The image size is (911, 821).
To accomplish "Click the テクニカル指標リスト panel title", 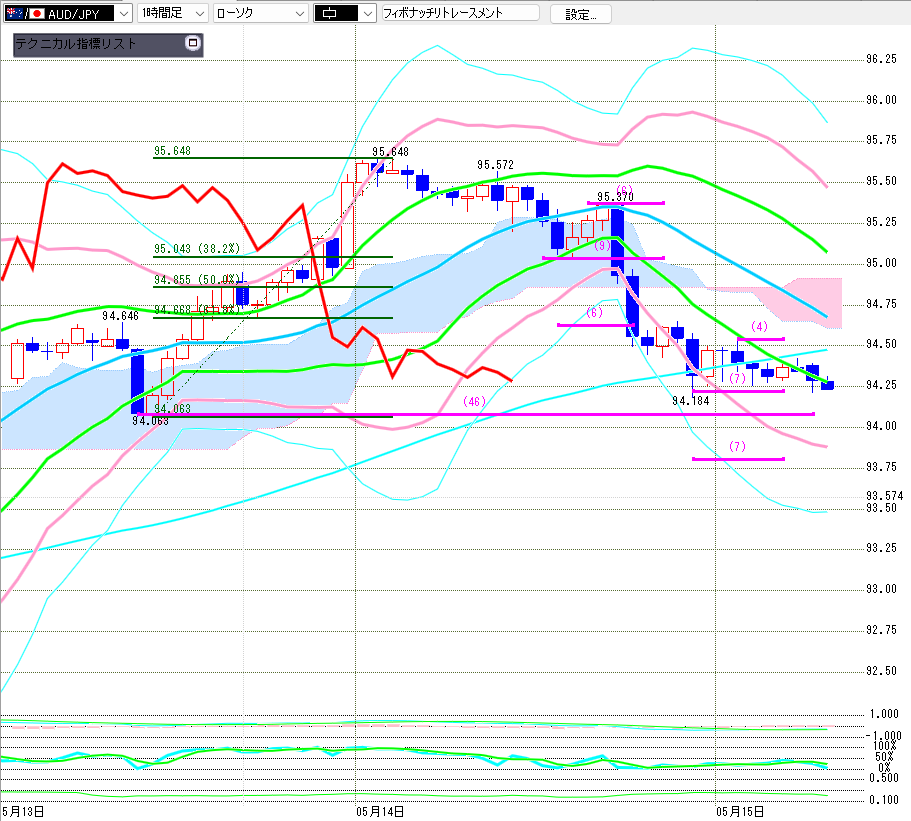I will coord(76,44).
